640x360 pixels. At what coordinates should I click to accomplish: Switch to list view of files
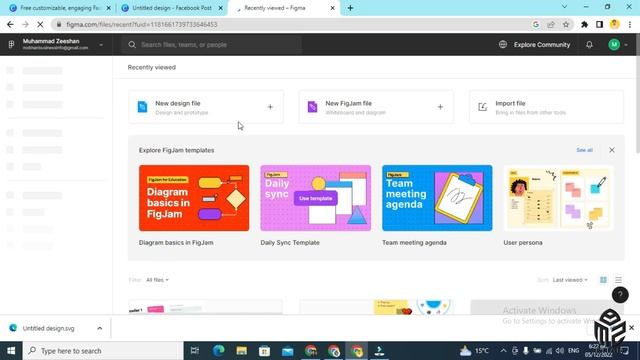tap(618, 280)
